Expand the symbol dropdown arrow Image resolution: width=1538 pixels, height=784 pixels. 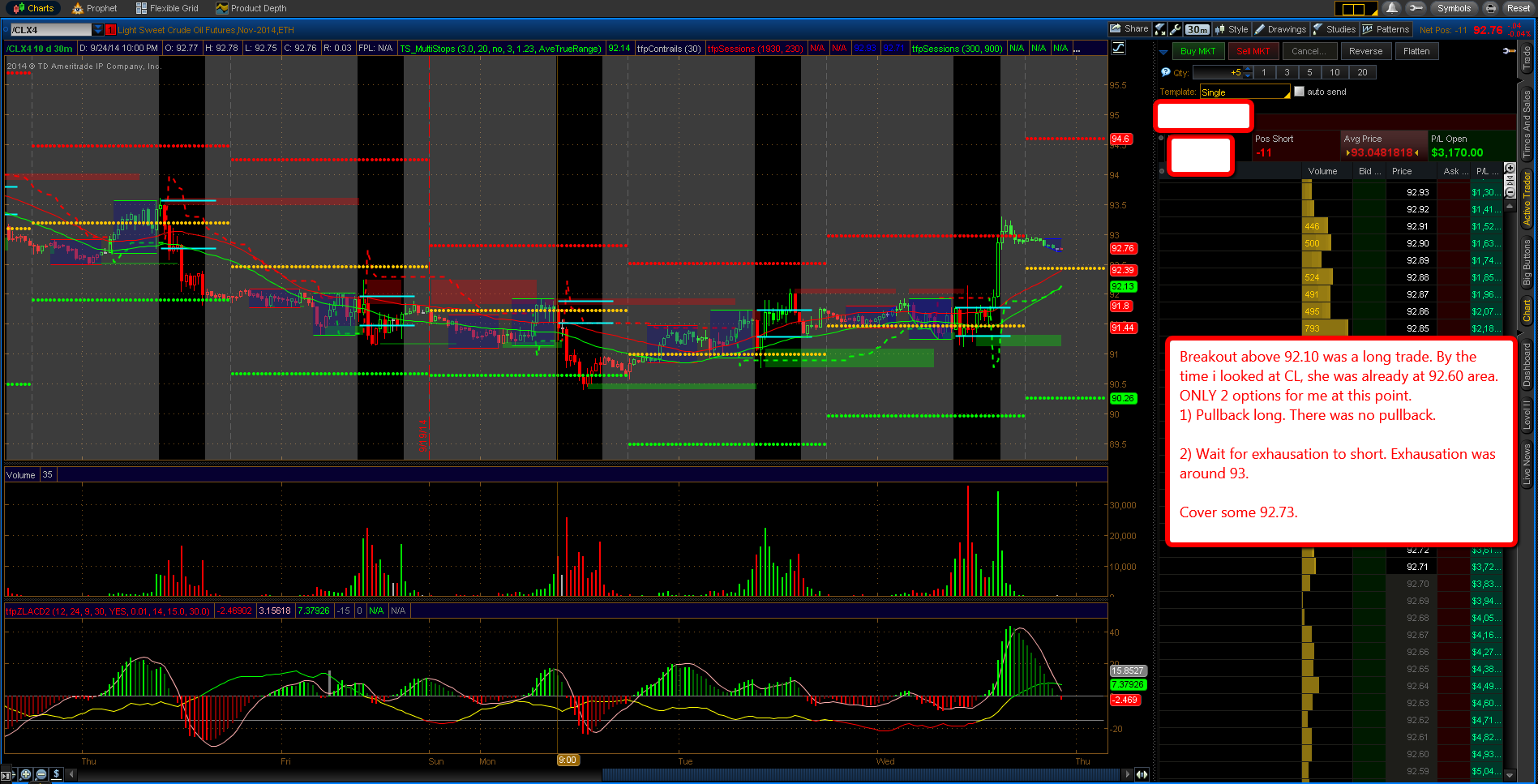click(x=98, y=30)
